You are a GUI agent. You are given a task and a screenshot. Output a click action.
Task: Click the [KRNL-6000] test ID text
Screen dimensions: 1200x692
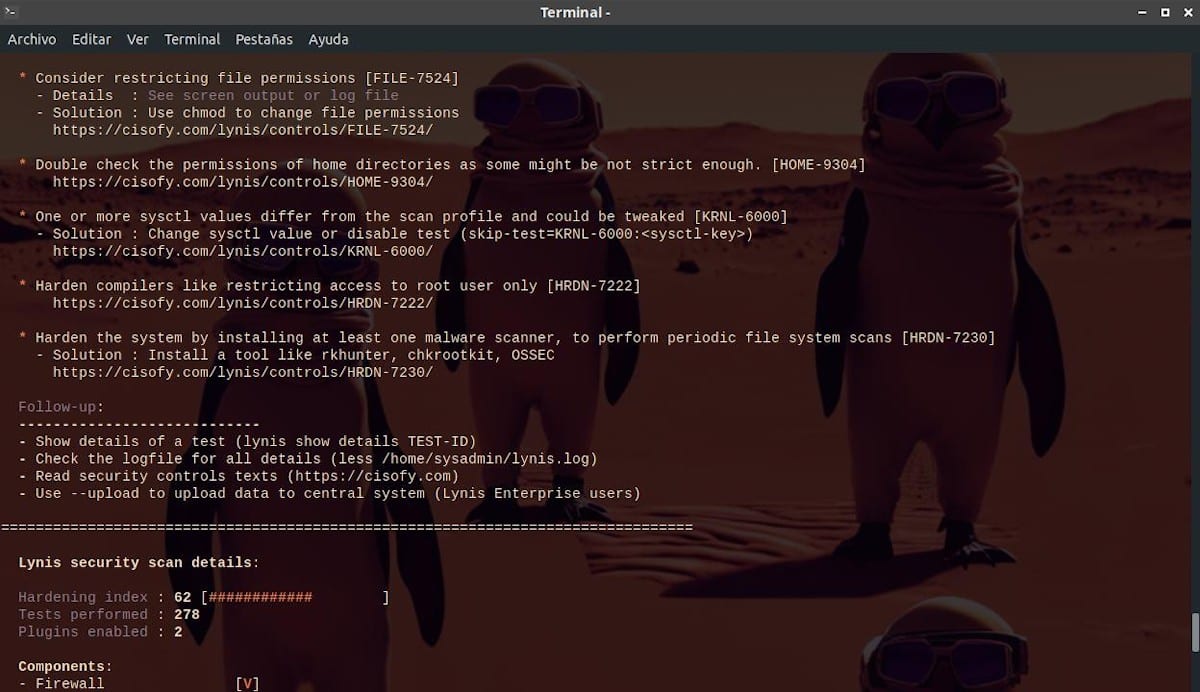(741, 216)
